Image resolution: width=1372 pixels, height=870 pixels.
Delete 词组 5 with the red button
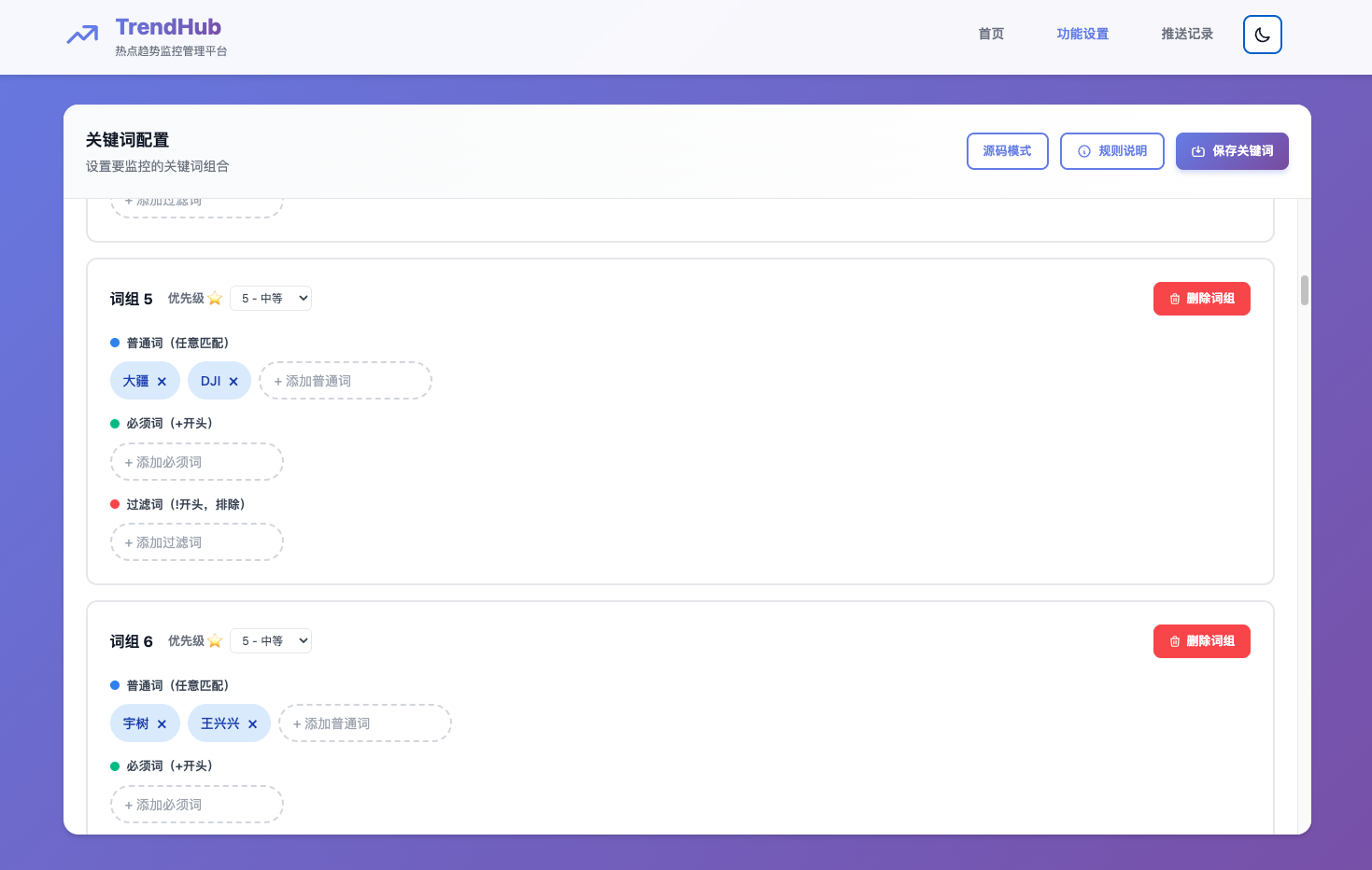(x=1201, y=299)
